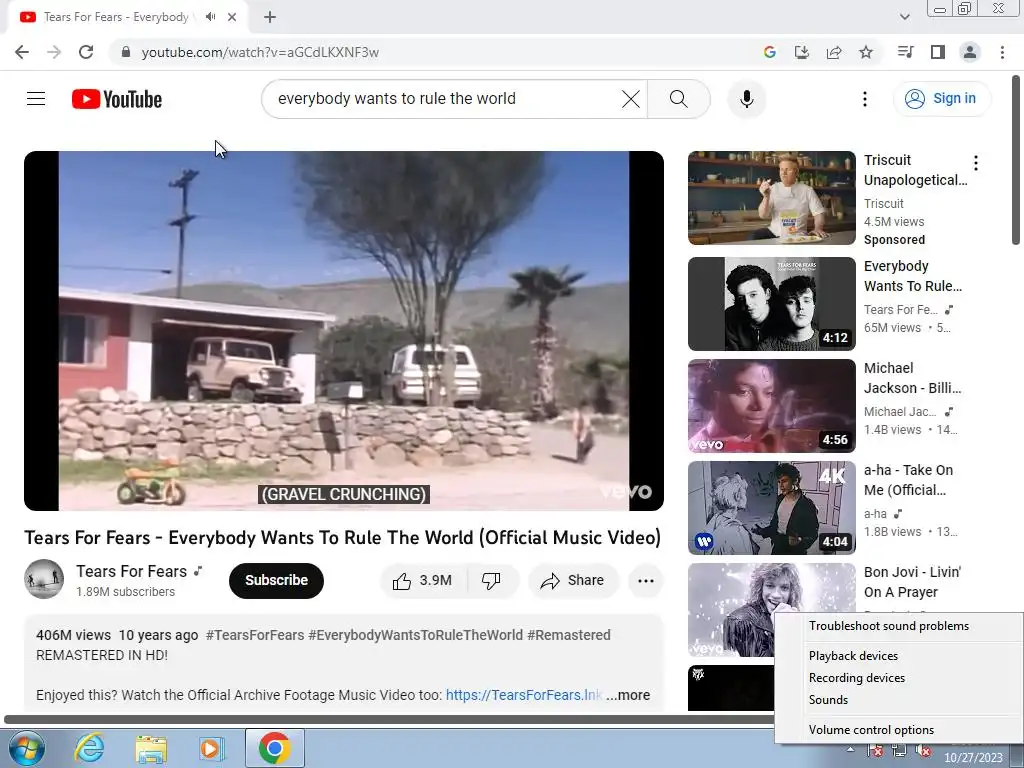Open the Windows Start button
This screenshot has width=1024, height=768.
[x=26, y=748]
